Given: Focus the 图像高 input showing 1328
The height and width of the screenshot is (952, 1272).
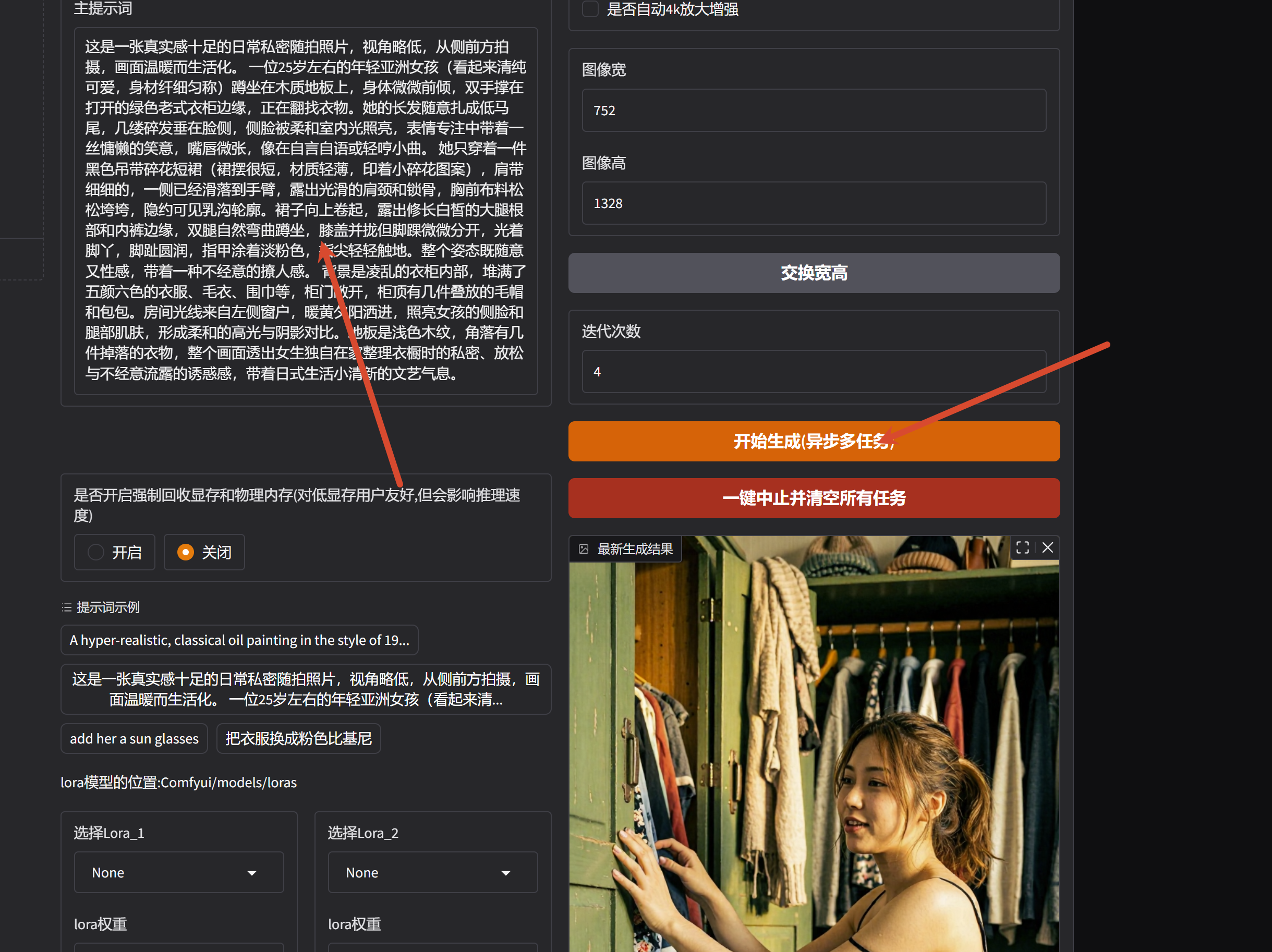Looking at the screenshot, I should (x=814, y=203).
